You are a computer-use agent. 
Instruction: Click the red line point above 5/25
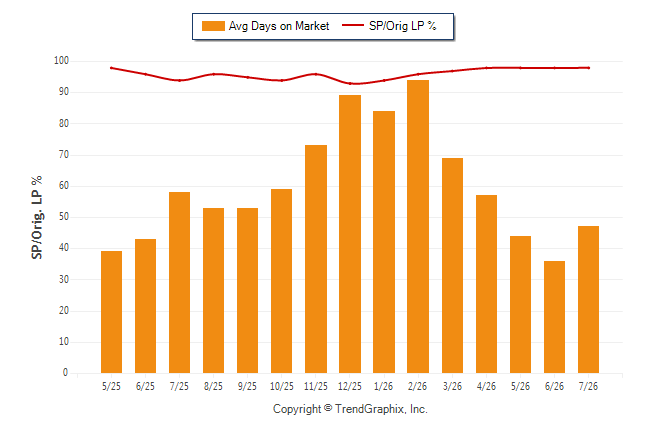[x=111, y=68]
